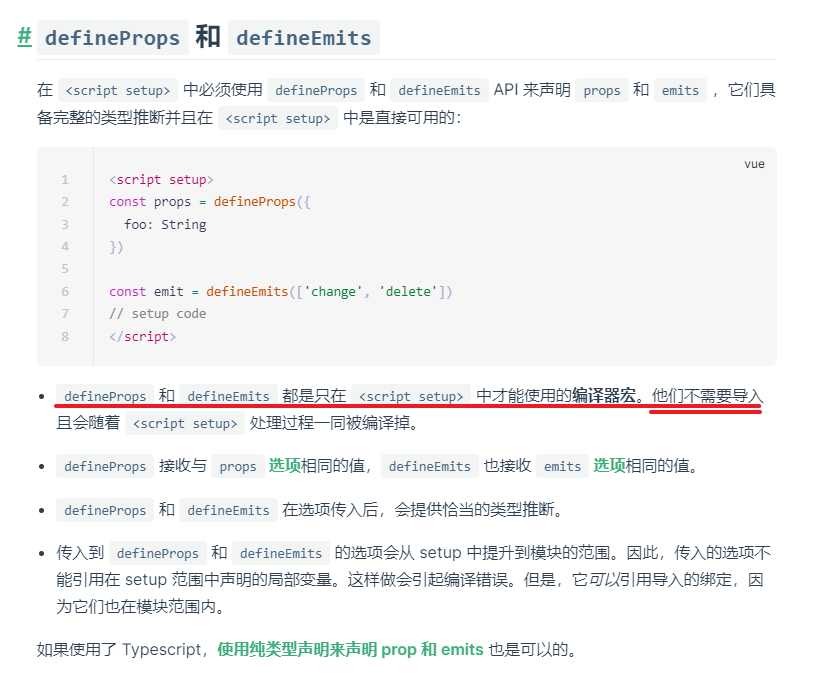Click code line 'const props = defineProps({'
This screenshot has width=826, height=673.
(210, 202)
